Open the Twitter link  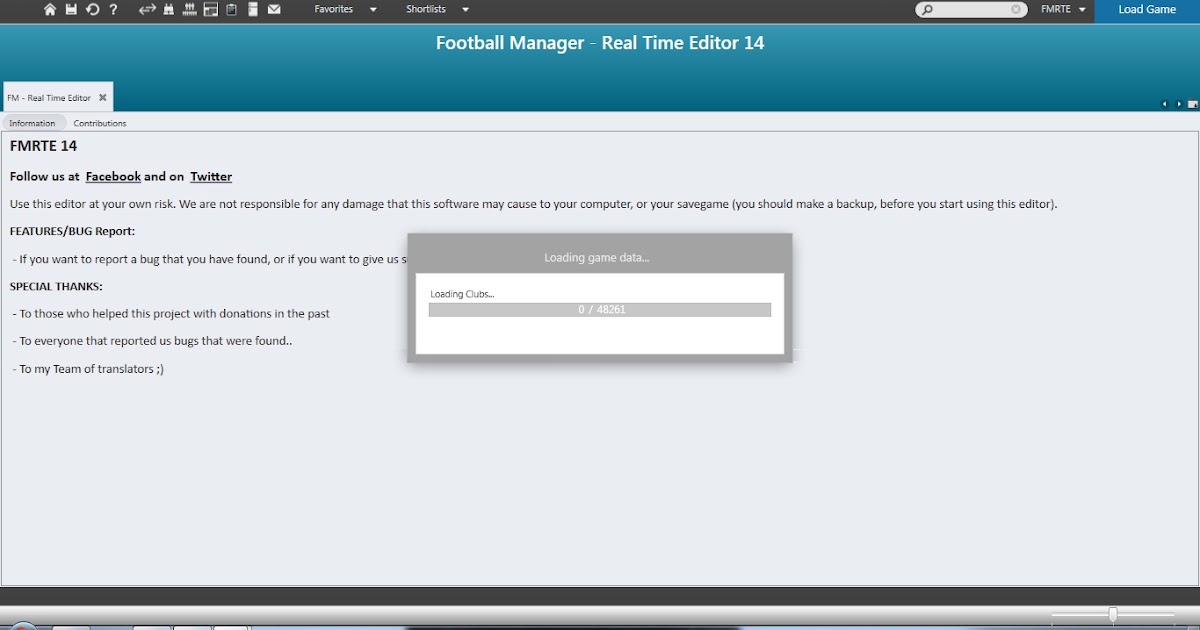coord(211,176)
